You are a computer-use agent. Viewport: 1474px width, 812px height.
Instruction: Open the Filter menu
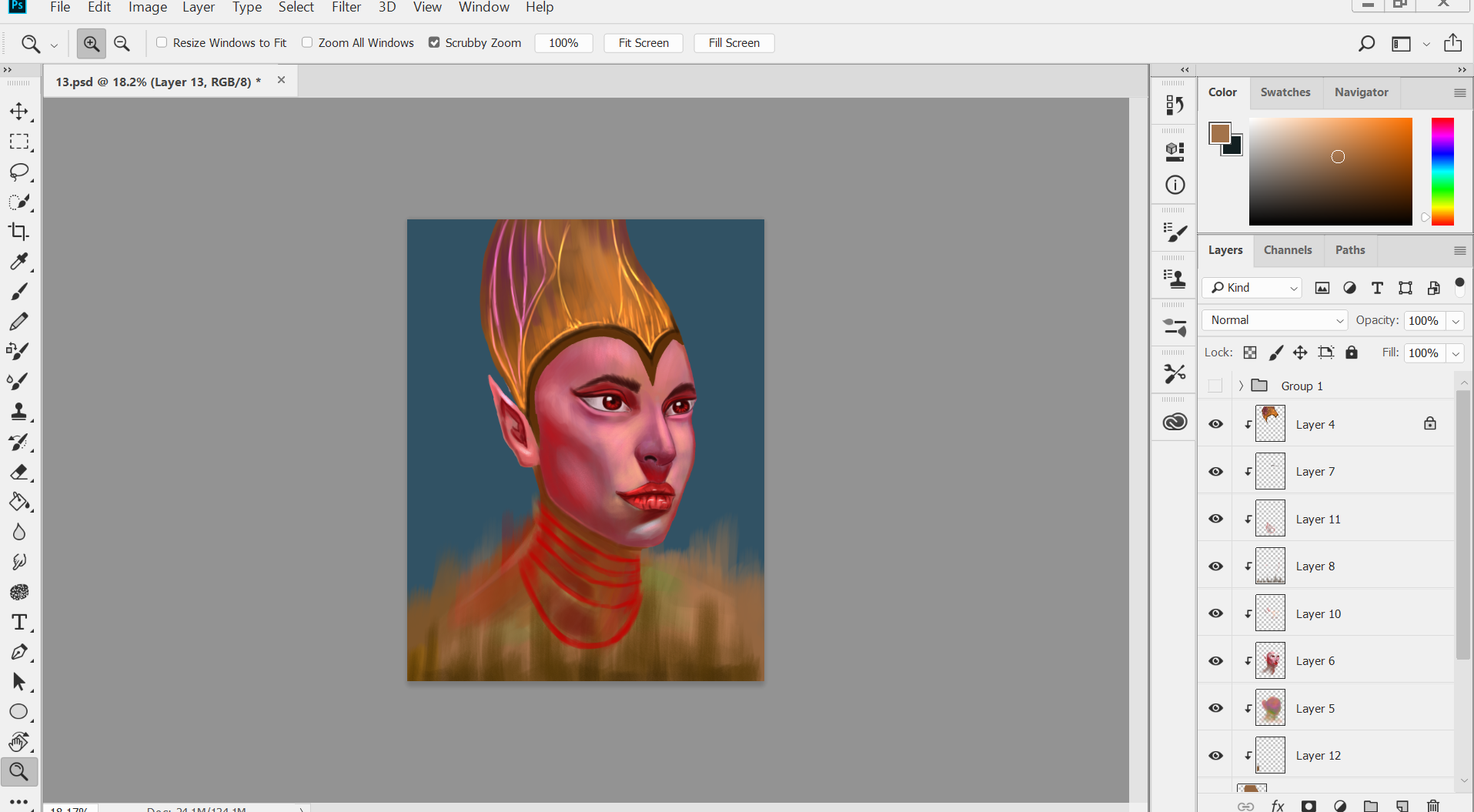pos(346,8)
